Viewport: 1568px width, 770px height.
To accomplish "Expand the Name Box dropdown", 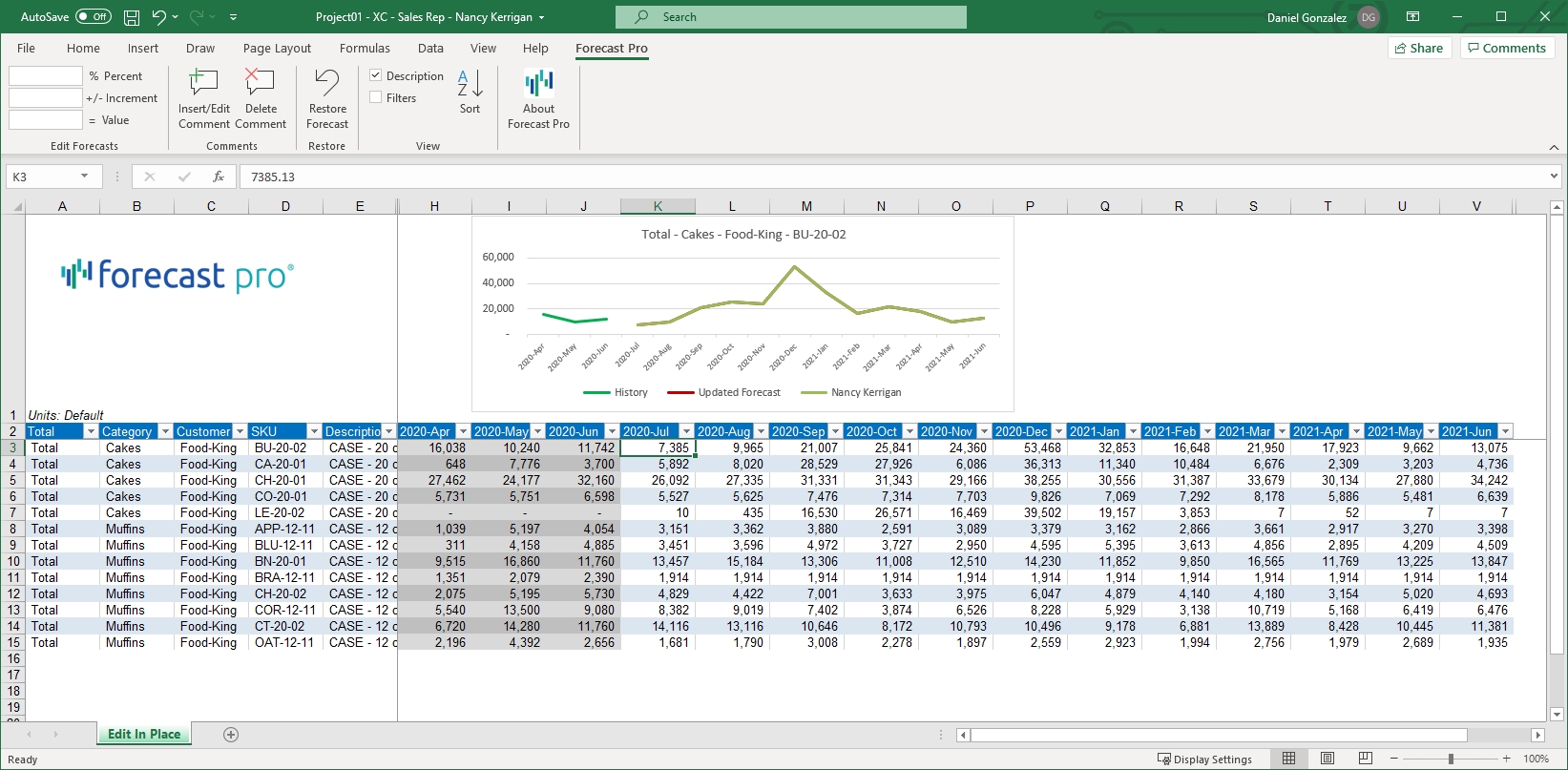I will point(85,177).
